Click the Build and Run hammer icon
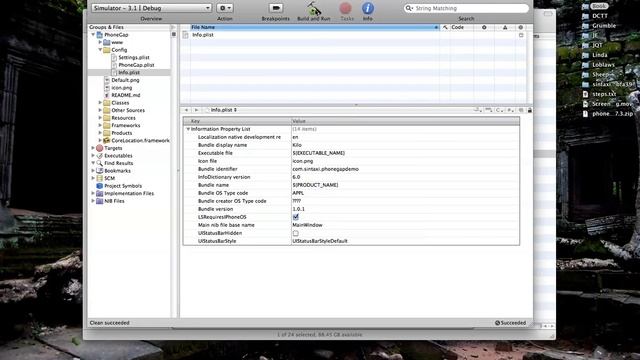640x360 pixels. pyautogui.click(x=313, y=8)
